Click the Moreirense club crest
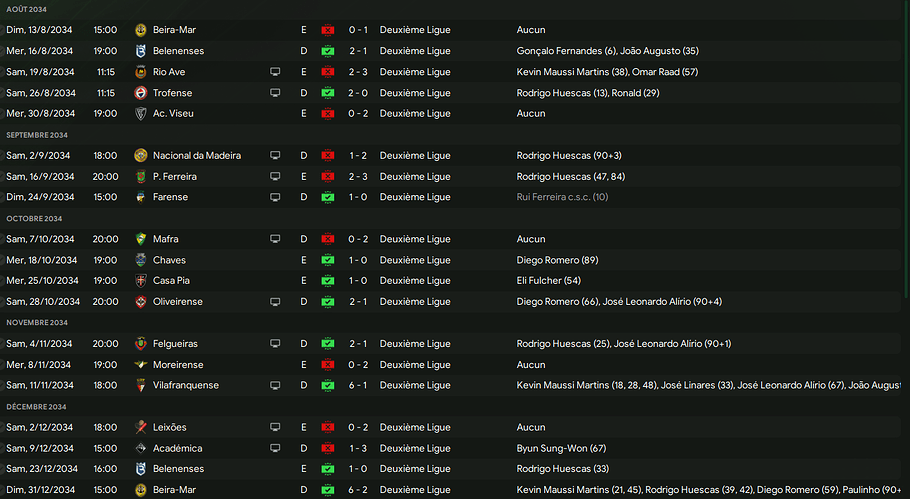 click(x=141, y=365)
